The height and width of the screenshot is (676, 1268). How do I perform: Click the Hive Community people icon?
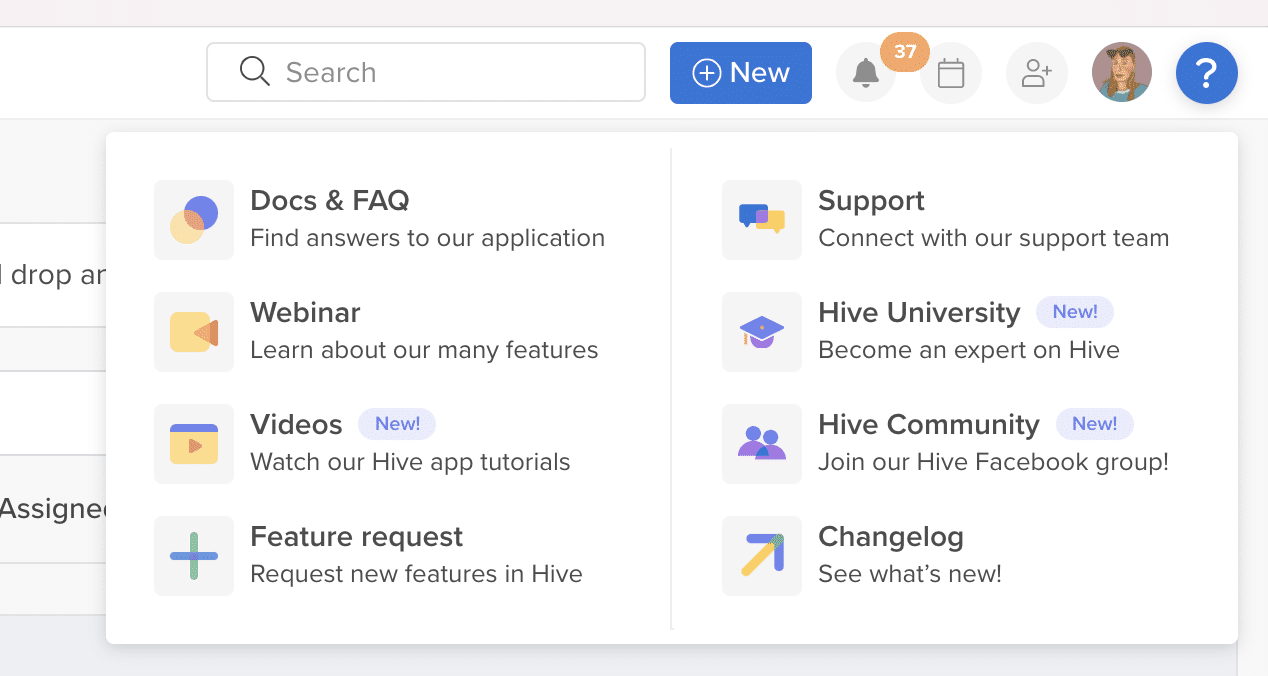click(x=762, y=444)
